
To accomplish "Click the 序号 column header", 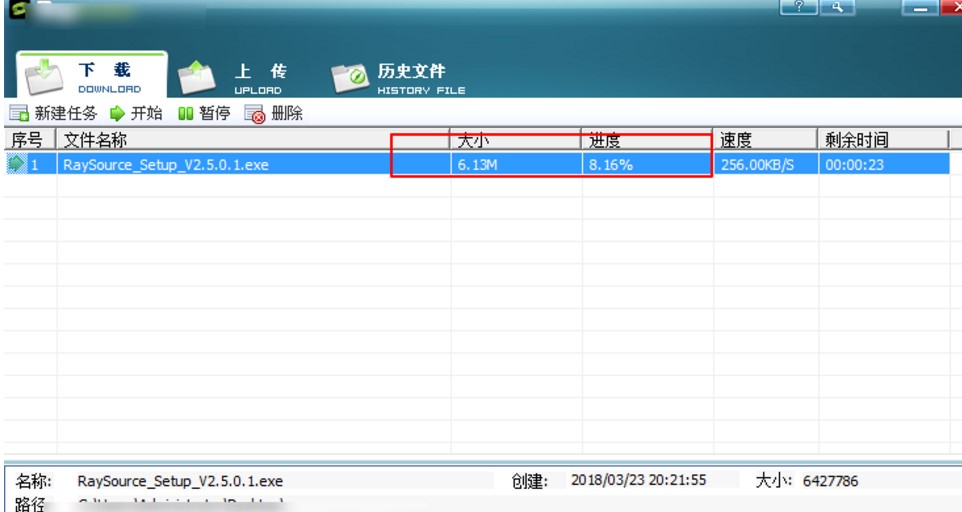I will pyautogui.click(x=29, y=140).
